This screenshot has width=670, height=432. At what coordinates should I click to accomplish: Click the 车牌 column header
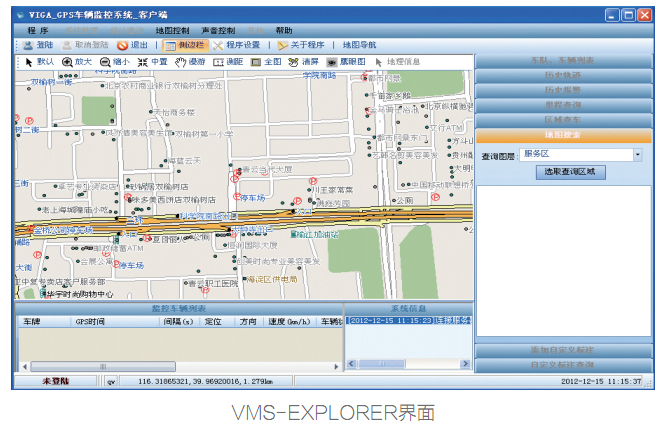(x=44, y=322)
